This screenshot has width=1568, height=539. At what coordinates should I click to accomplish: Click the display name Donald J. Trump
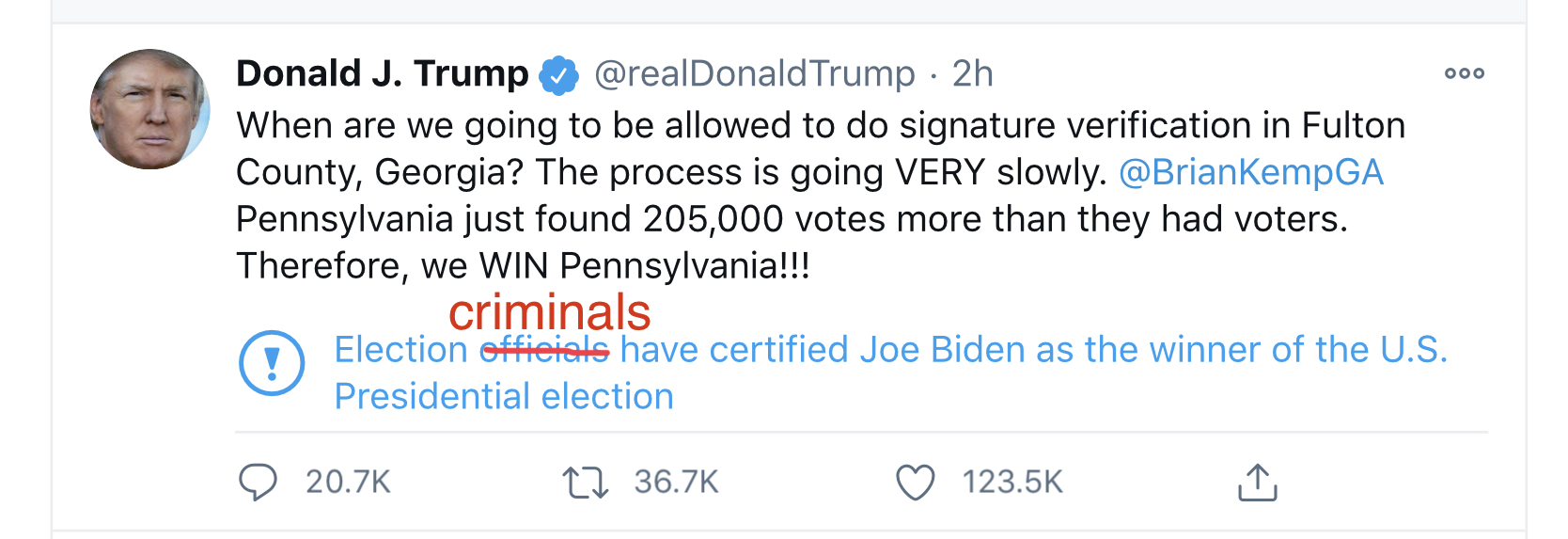[x=382, y=73]
